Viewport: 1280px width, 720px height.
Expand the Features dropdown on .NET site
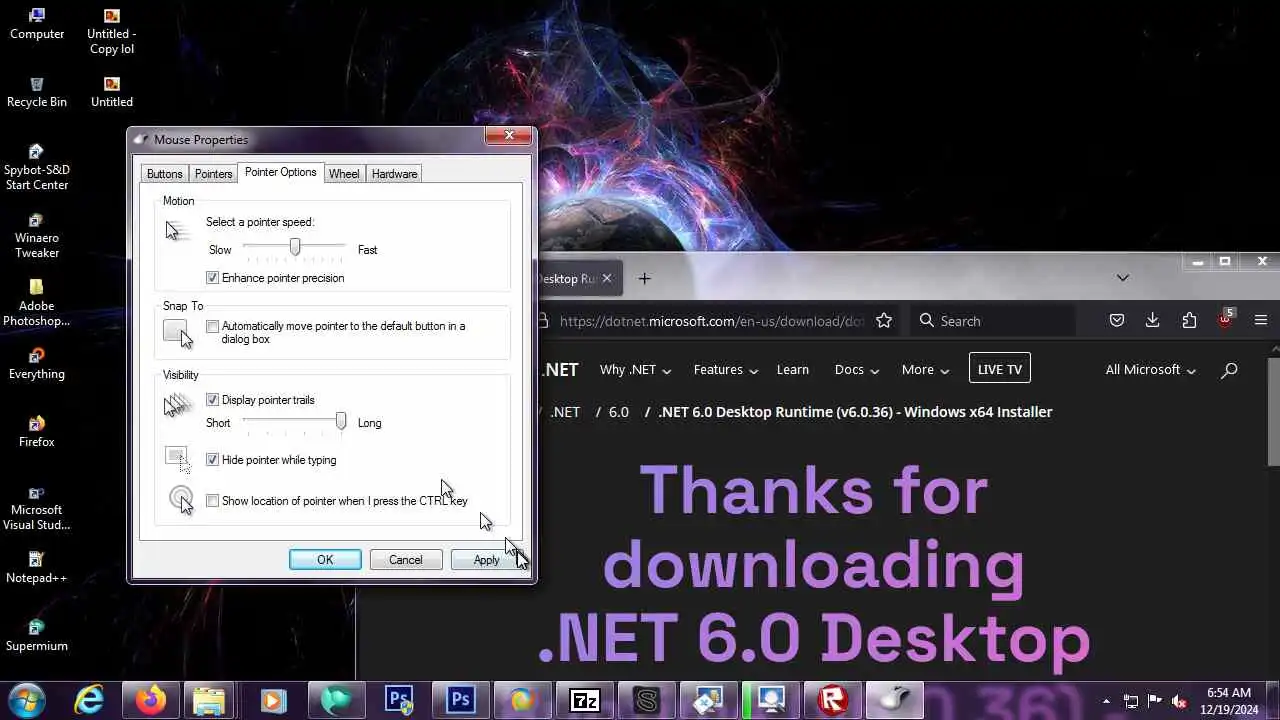pos(726,370)
